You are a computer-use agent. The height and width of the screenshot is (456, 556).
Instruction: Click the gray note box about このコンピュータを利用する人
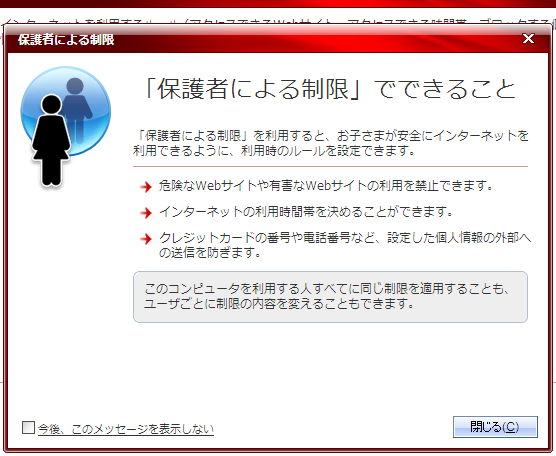point(330,297)
